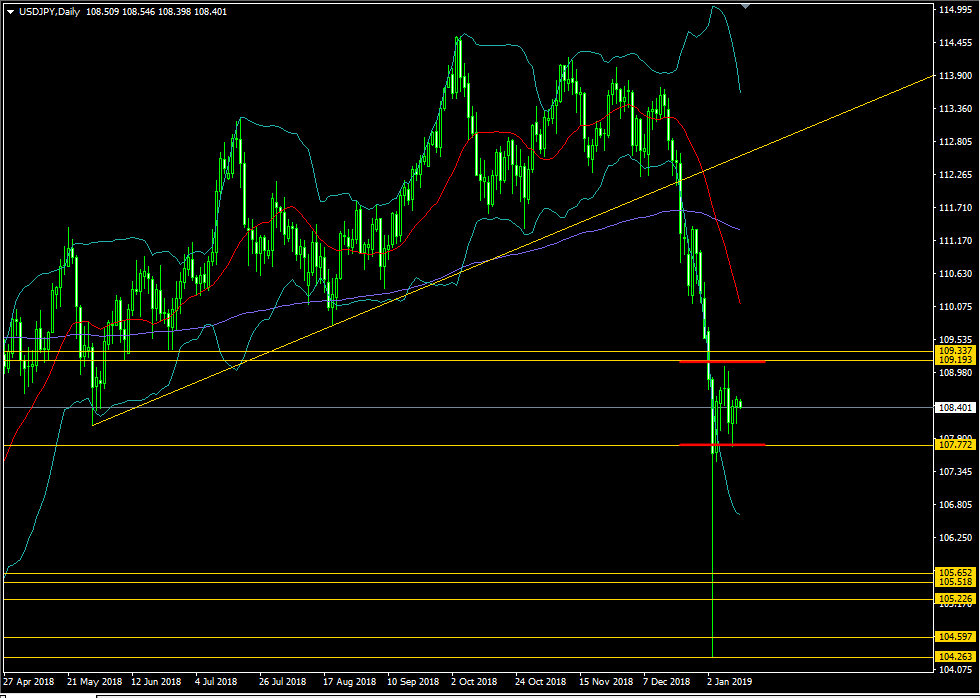
Task: Click the small triangle beside USDJPY,Daily
Action: [x=10, y=11]
